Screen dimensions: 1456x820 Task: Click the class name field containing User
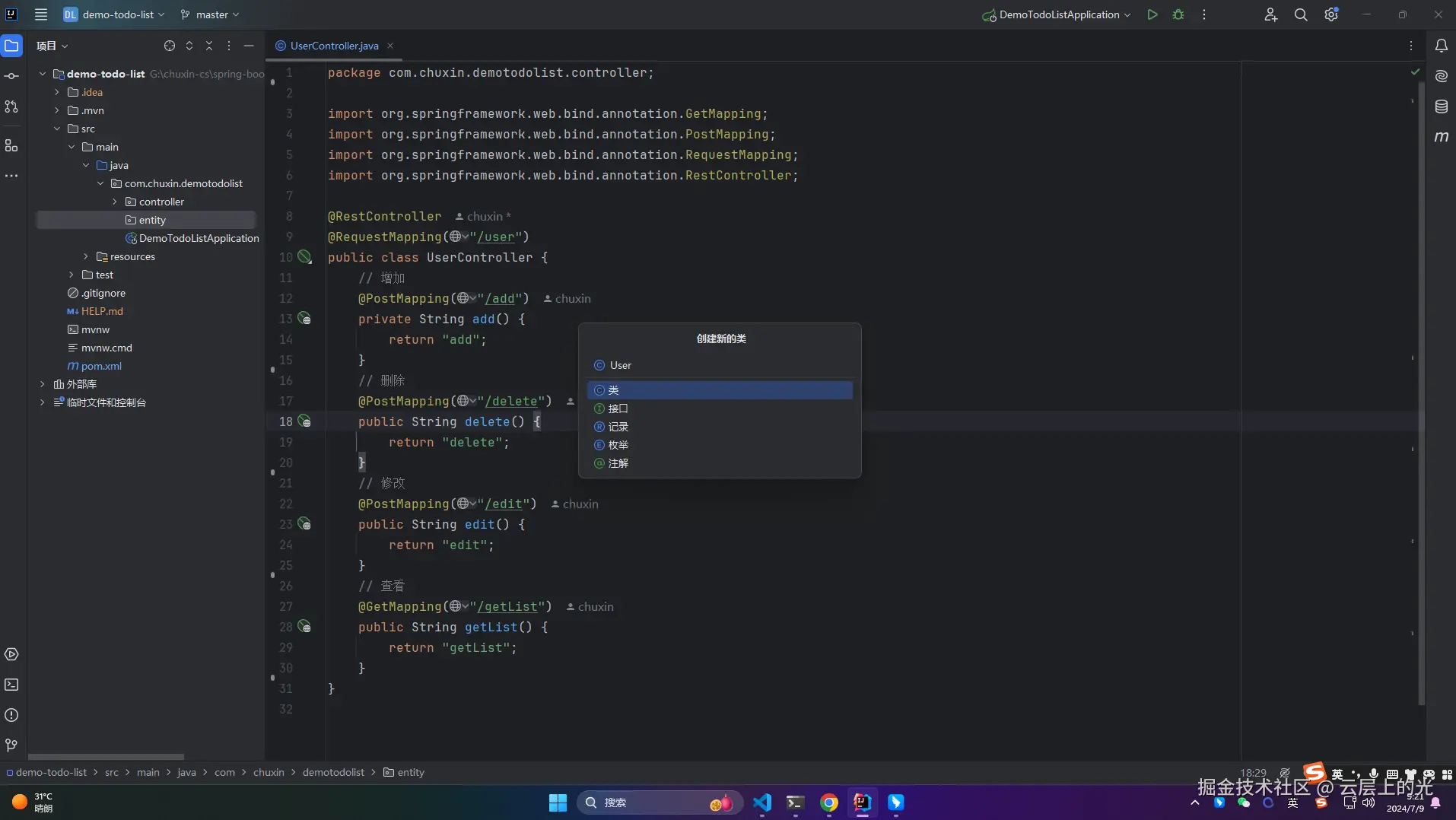tap(720, 365)
